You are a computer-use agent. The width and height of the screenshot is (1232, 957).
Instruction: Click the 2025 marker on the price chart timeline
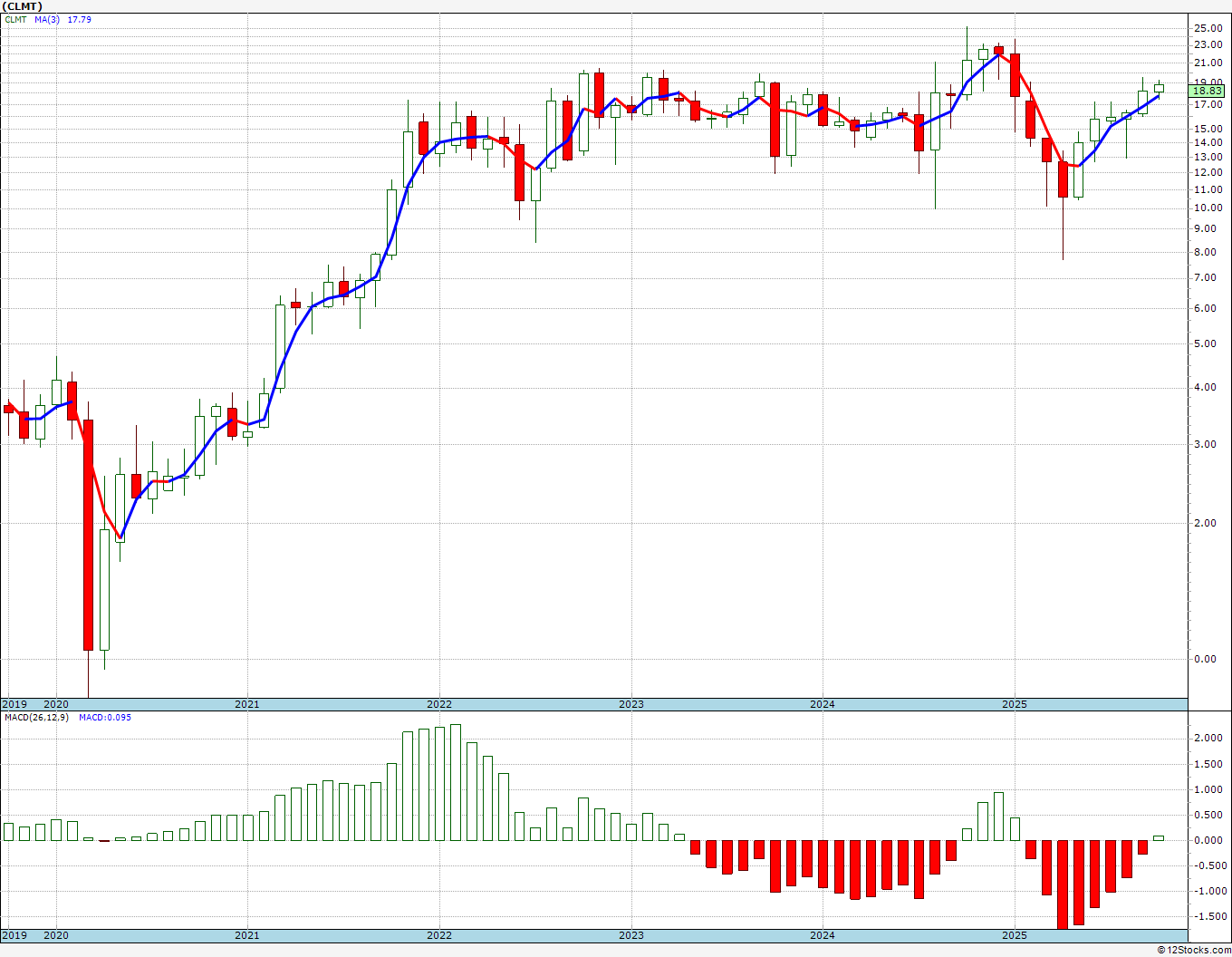click(x=1015, y=704)
